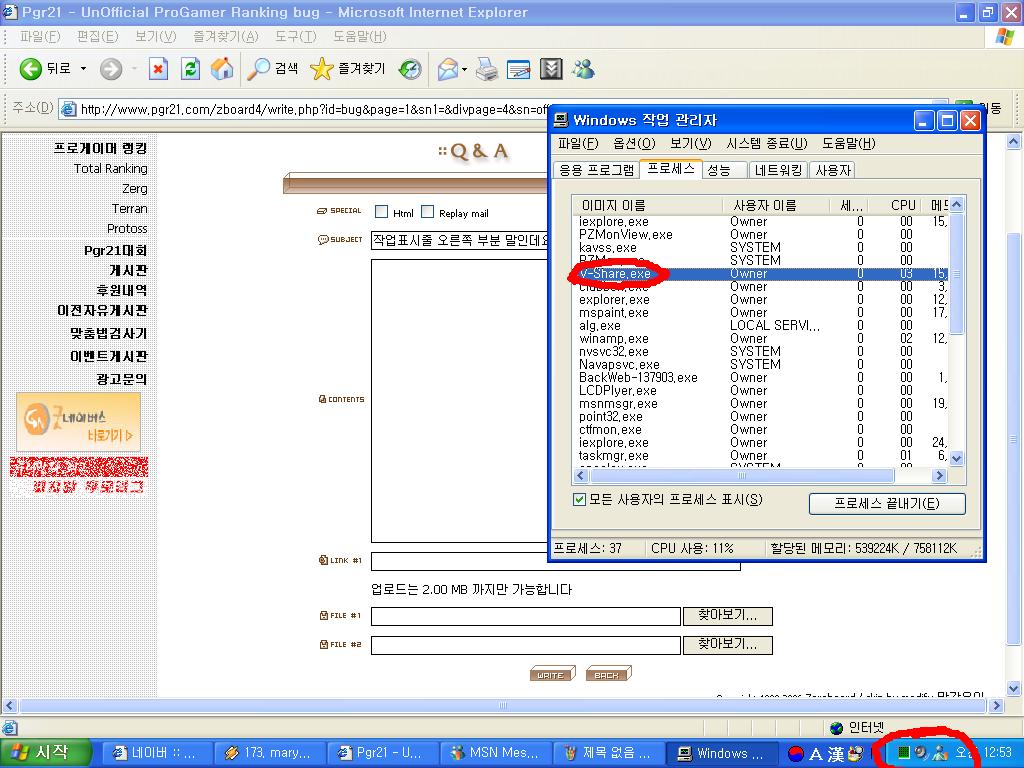Switch to the 네트워킹 tab
The width and height of the screenshot is (1024, 768).
pyautogui.click(x=778, y=170)
